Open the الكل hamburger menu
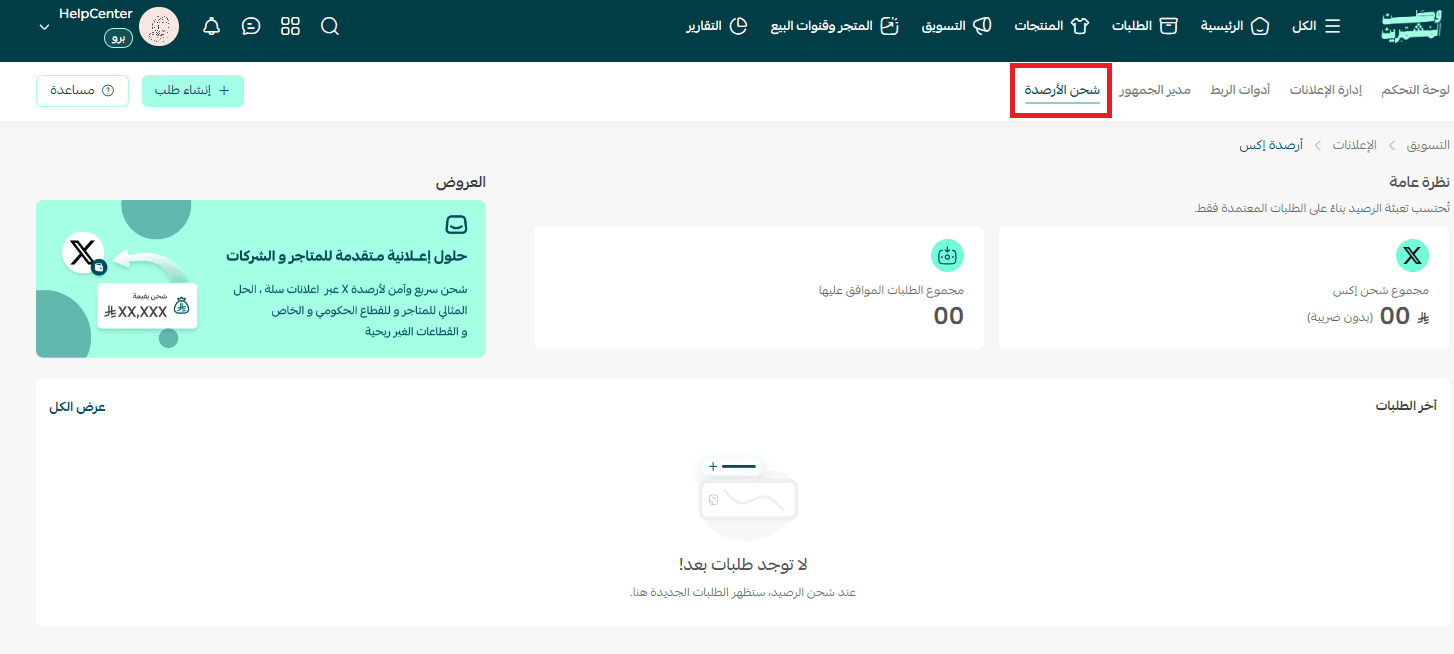This screenshot has width=1454, height=654. tap(1317, 27)
